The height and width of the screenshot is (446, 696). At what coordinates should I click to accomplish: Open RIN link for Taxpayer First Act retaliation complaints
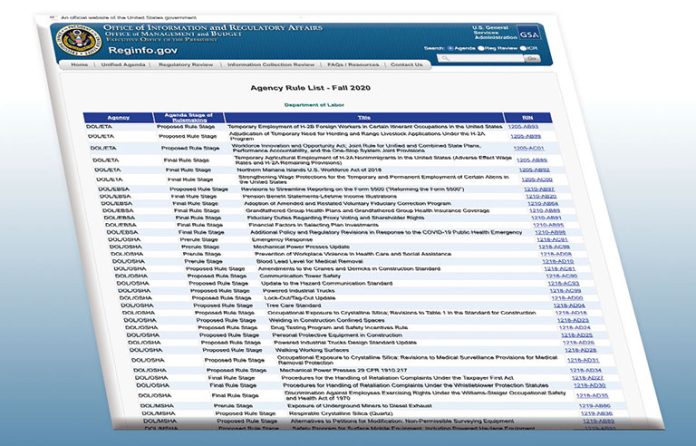pos(588,378)
